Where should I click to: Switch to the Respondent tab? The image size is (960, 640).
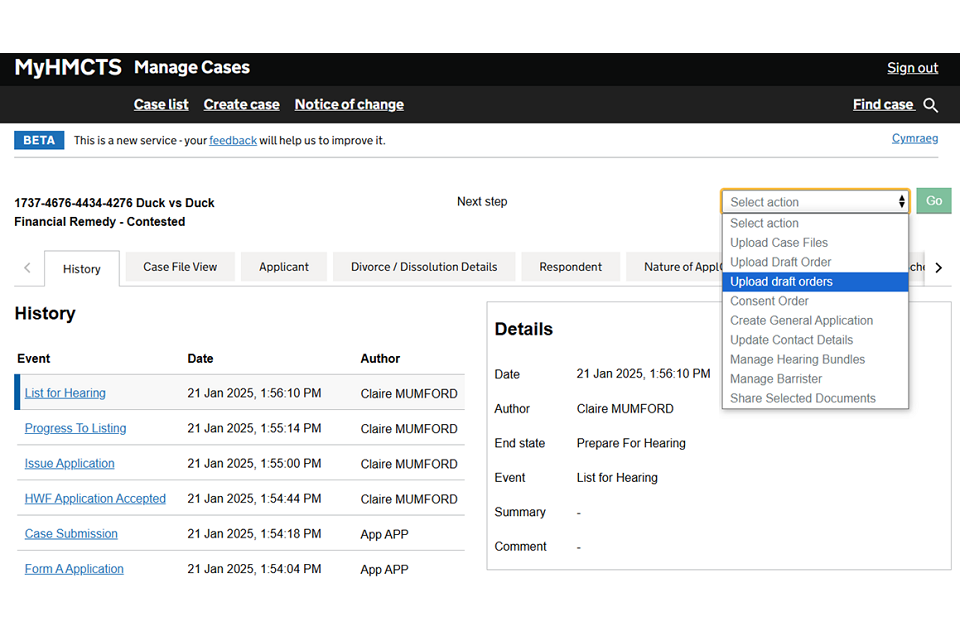coord(570,267)
